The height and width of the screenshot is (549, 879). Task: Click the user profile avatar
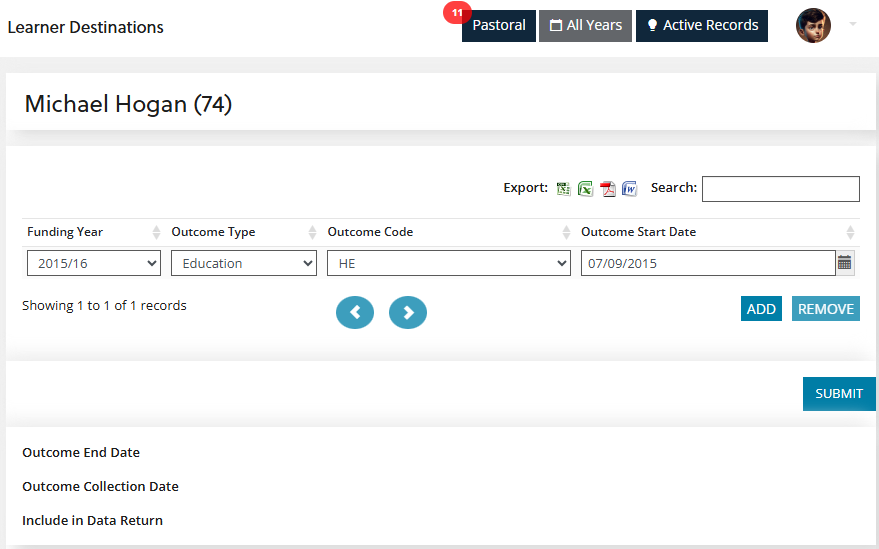pyautogui.click(x=813, y=26)
